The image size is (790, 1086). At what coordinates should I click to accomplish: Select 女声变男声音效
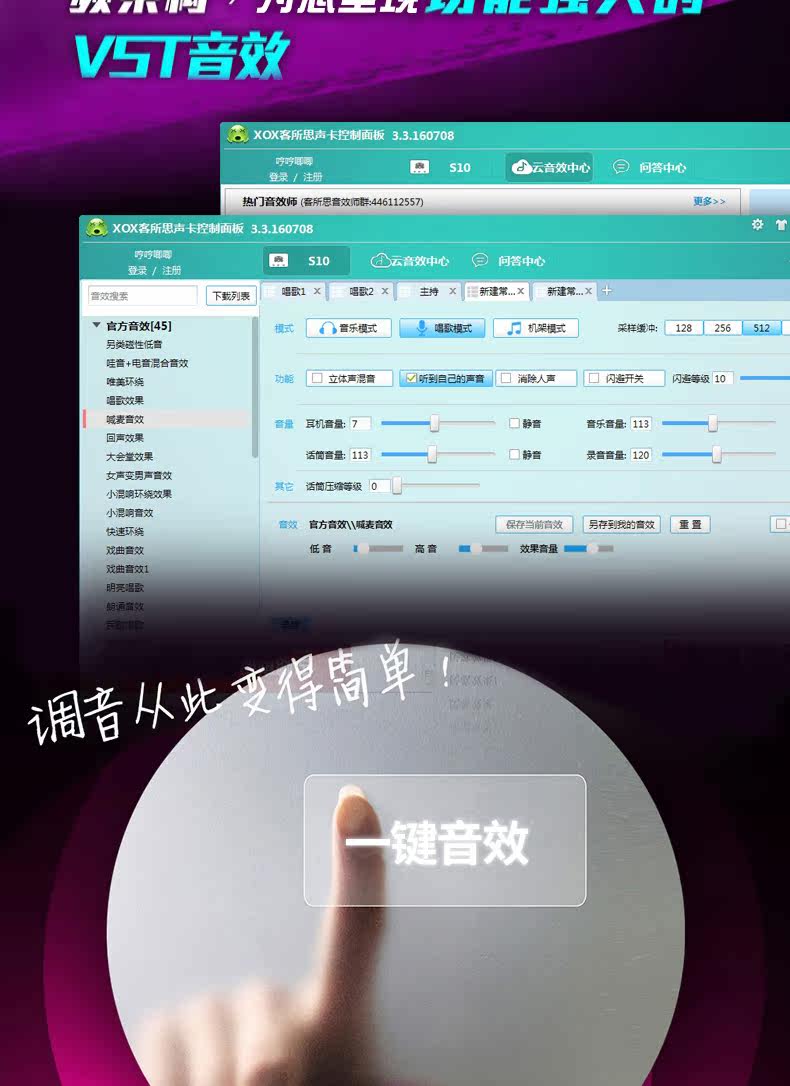[x=138, y=475]
